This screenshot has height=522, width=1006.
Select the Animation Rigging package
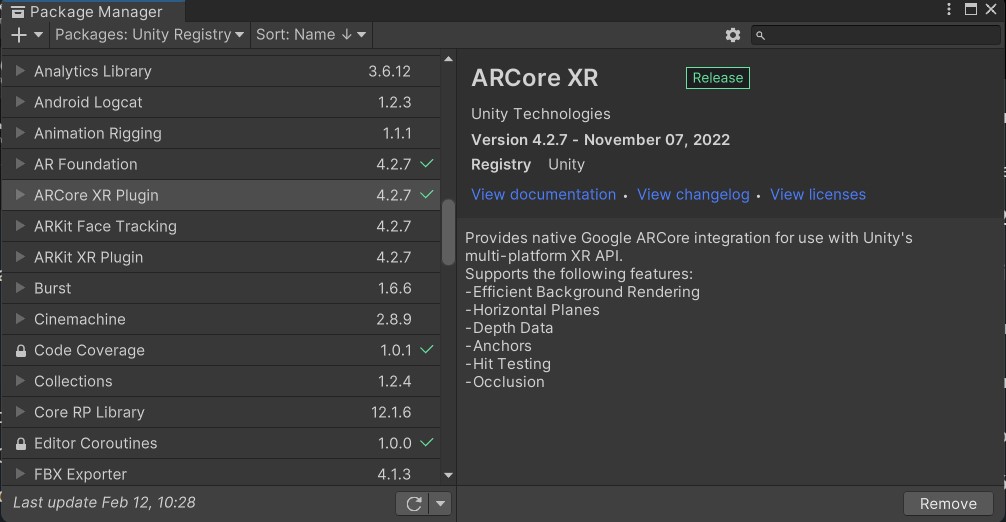pos(221,133)
